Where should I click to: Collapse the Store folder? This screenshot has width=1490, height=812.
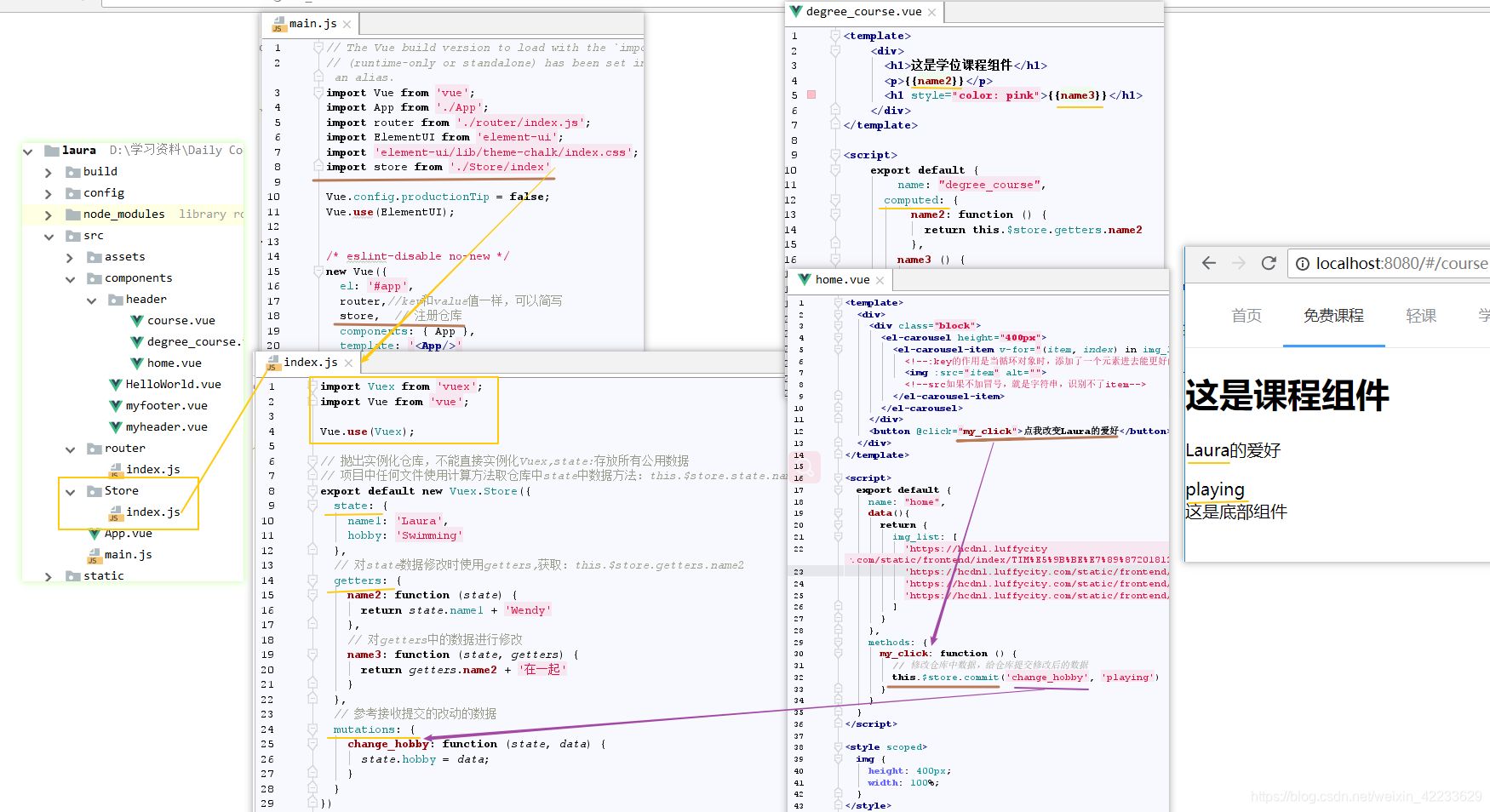coord(70,492)
